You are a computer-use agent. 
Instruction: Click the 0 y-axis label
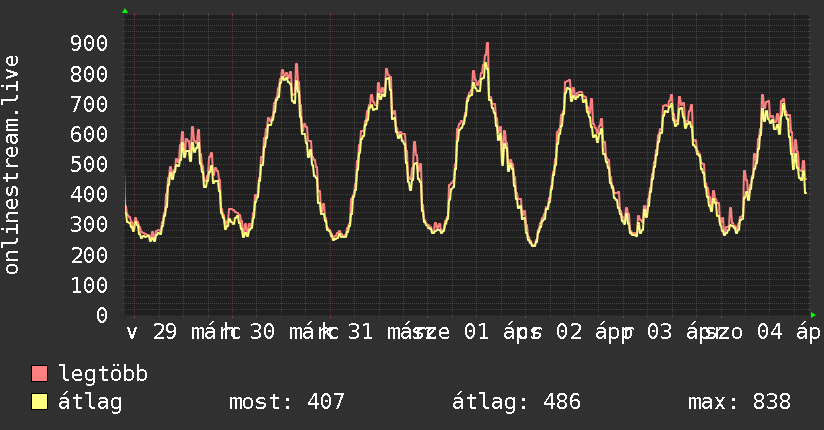101,315
